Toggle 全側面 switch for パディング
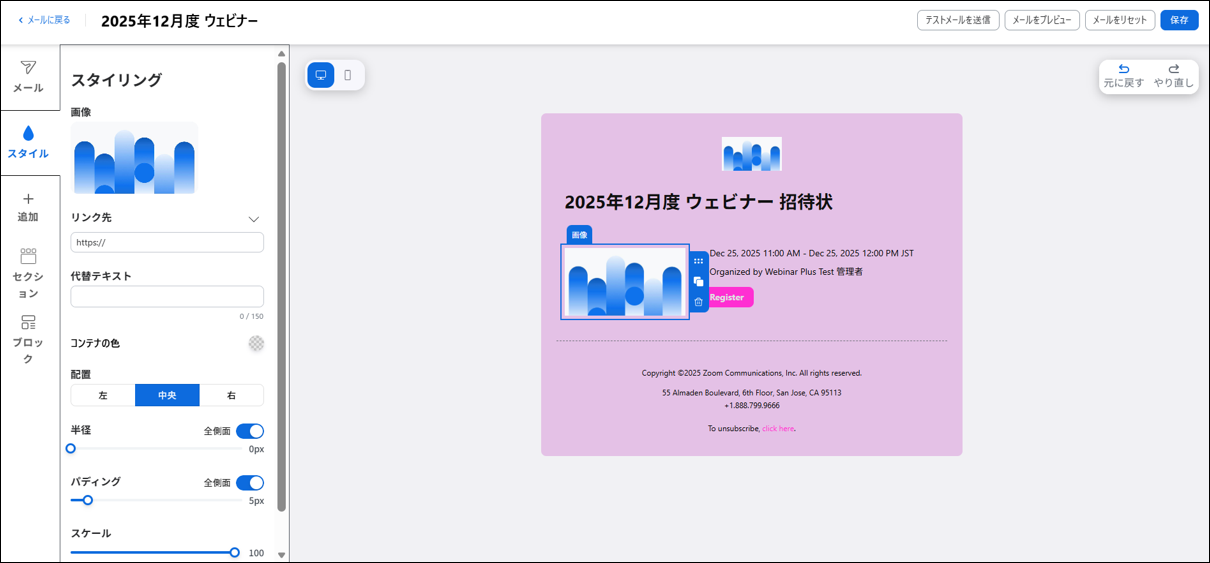Viewport: 1210px width, 563px height. [x=250, y=483]
